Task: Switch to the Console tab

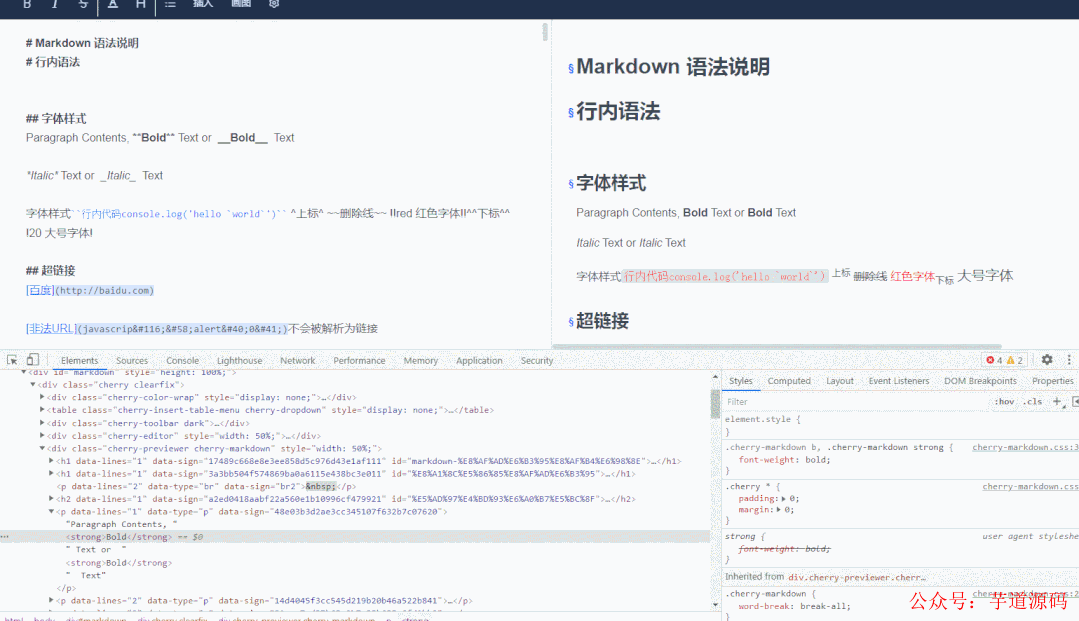Action: pyautogui.click(x=182, y=361)
